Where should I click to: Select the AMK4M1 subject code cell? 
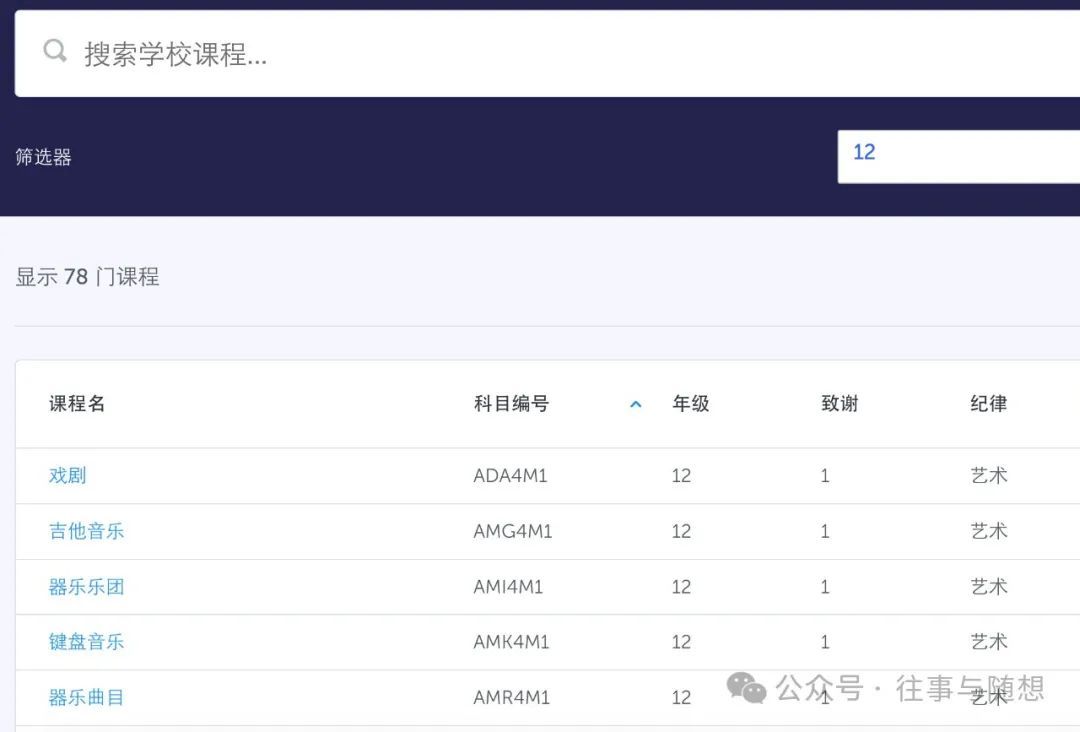coord(511,642)
